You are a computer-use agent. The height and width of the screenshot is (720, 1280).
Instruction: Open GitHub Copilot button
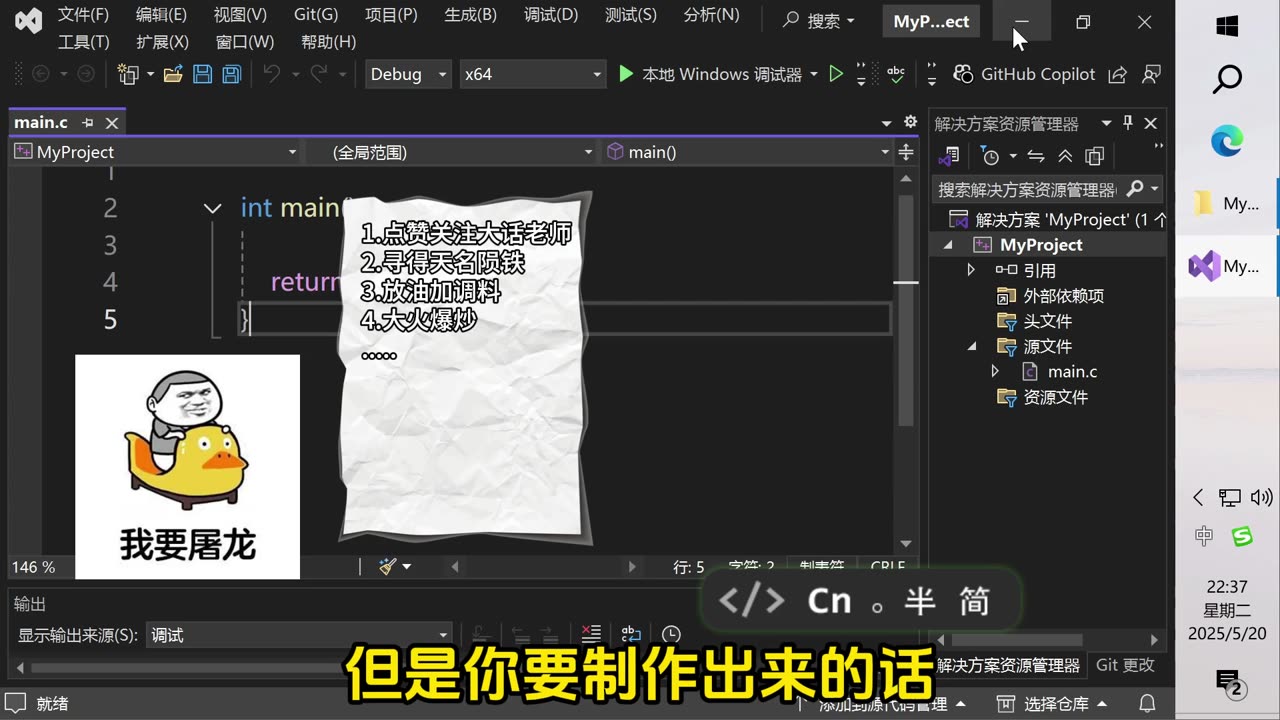[1024, 74]
